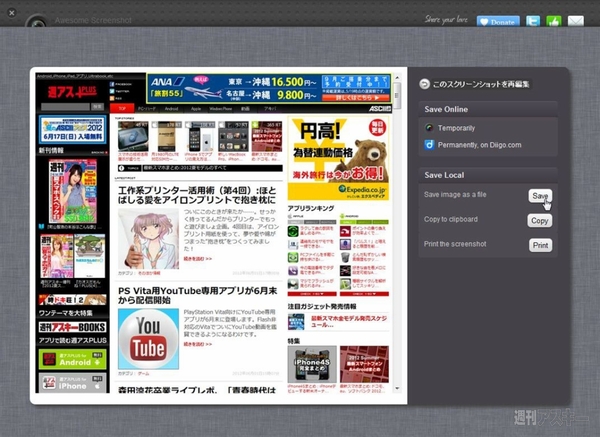This screenshot has width=600, height=437.
Task: Click the YouTube logo article thumbnail
Action: (x=148, y=339)
